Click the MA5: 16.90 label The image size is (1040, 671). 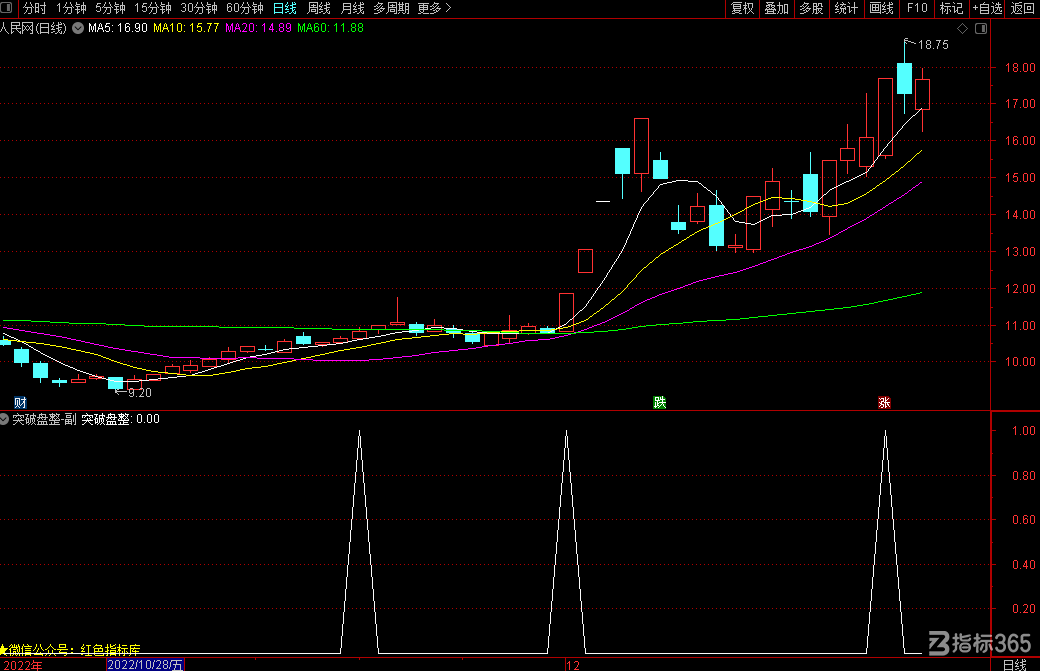118,28
